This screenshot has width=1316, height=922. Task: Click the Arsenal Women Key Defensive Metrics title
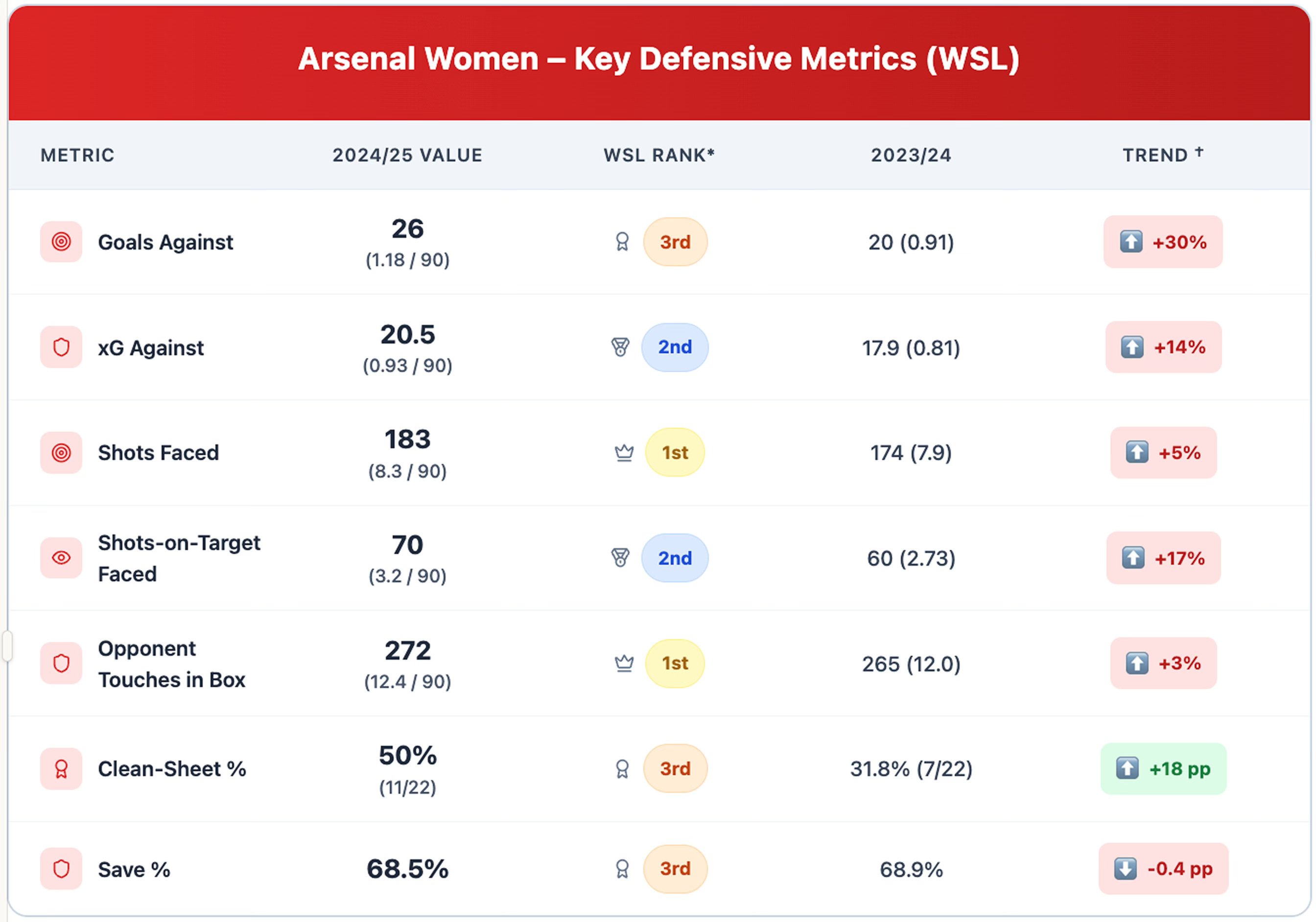coord(659,58)
